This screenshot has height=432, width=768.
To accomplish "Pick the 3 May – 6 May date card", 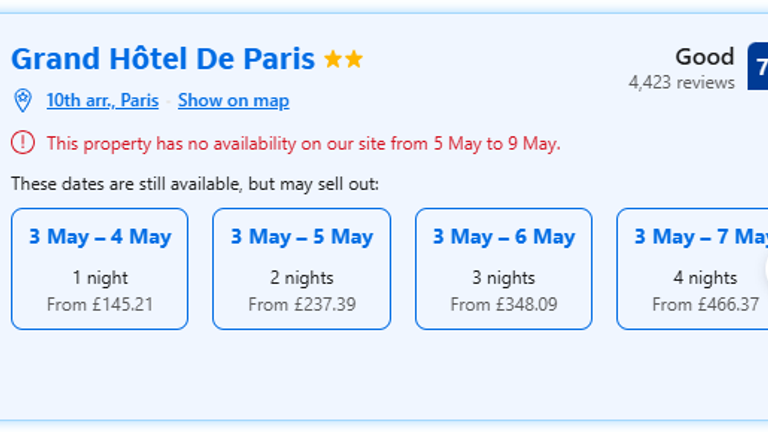I will click(x=503, y=268).
